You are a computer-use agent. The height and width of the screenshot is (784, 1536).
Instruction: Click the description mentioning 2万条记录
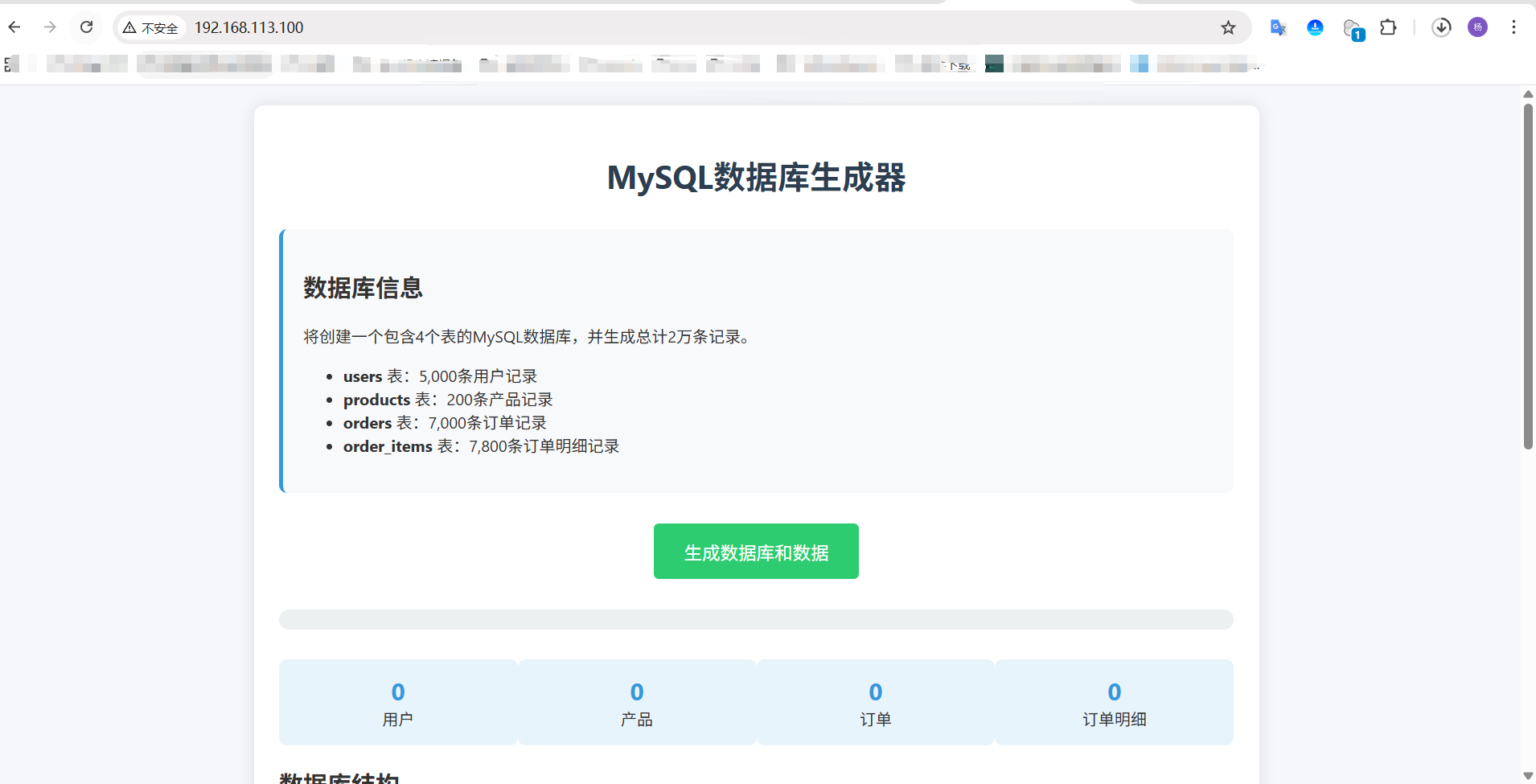[x=529, y=337]
